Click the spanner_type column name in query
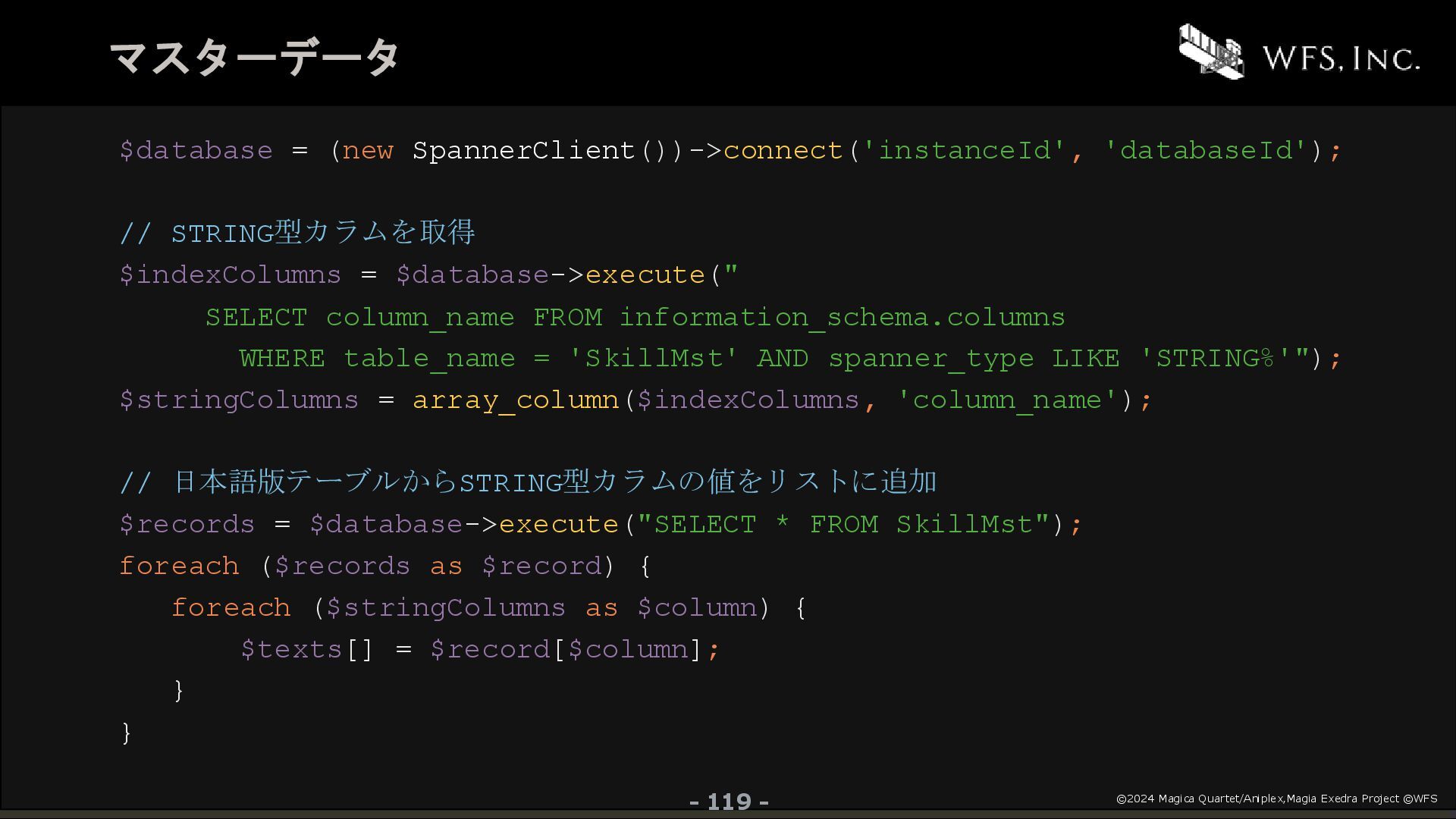 [x=930, y=358]
